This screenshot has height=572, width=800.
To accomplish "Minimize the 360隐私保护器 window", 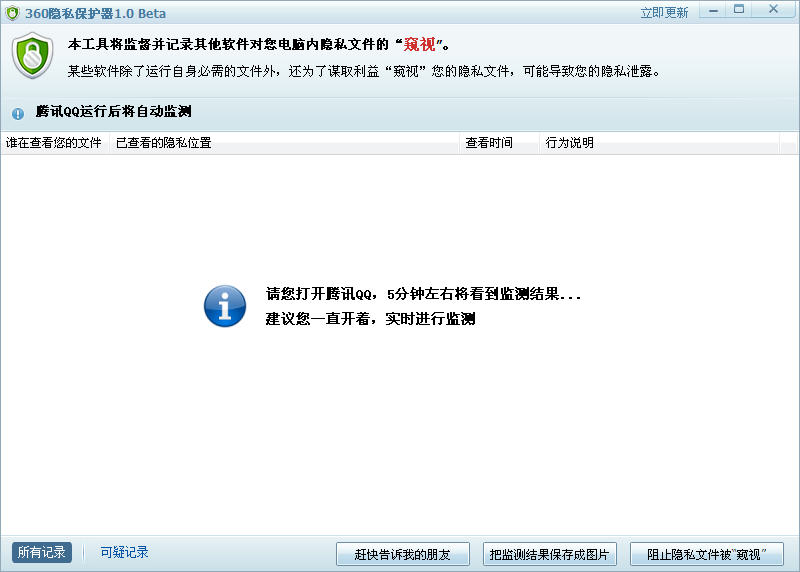I will click(x=713, y=10).
